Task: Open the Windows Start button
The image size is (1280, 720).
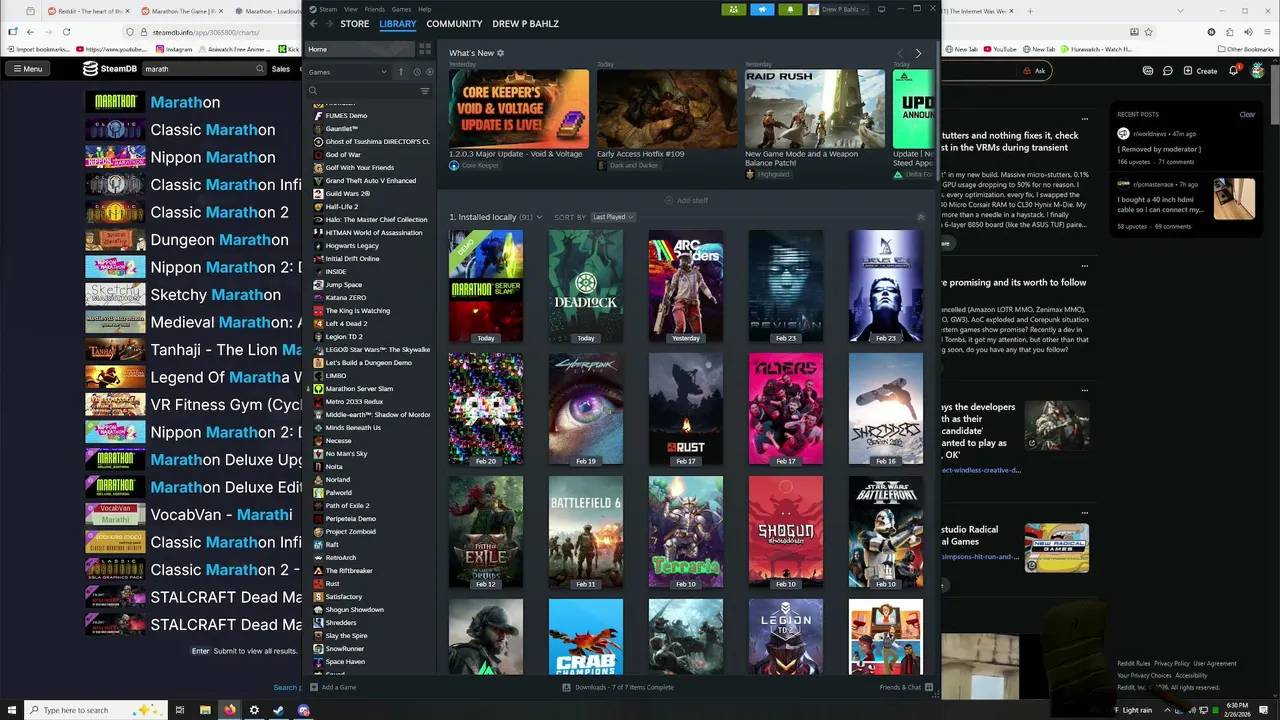Action: pos(11,710)
